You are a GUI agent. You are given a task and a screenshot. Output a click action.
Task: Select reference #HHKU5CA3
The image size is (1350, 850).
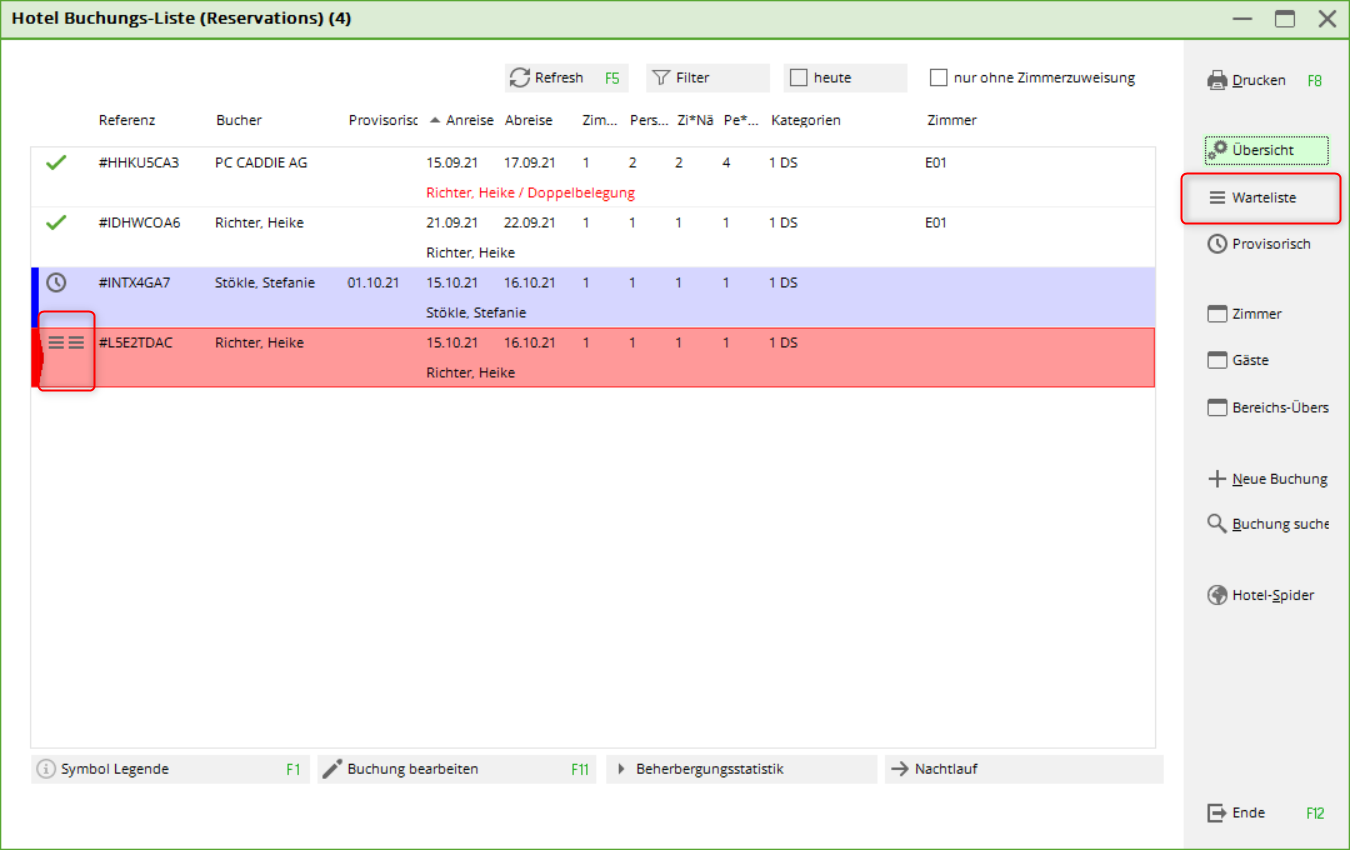(x=139, y=162)
